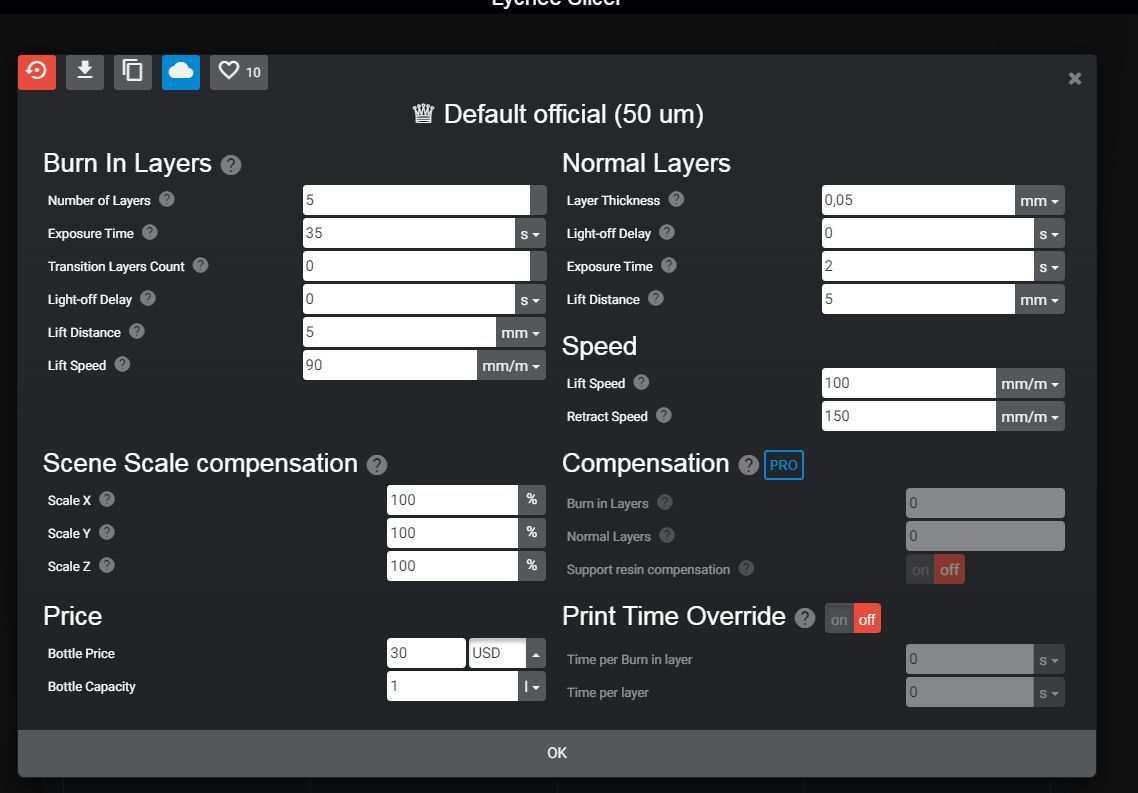Open Burn In Light-off Delay unit dropdown
Screen dimensions: 1138x793
(x=530, y=300)
